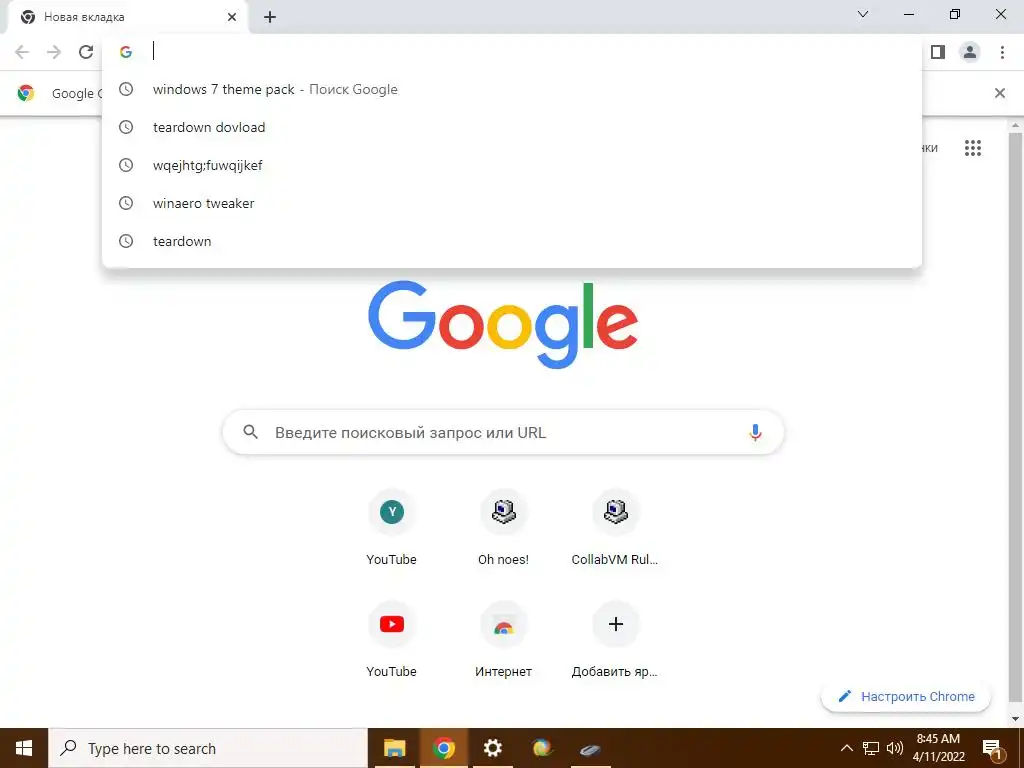
Task: Click the Google G icon in address bar
Action: click(x=126, y=52)
